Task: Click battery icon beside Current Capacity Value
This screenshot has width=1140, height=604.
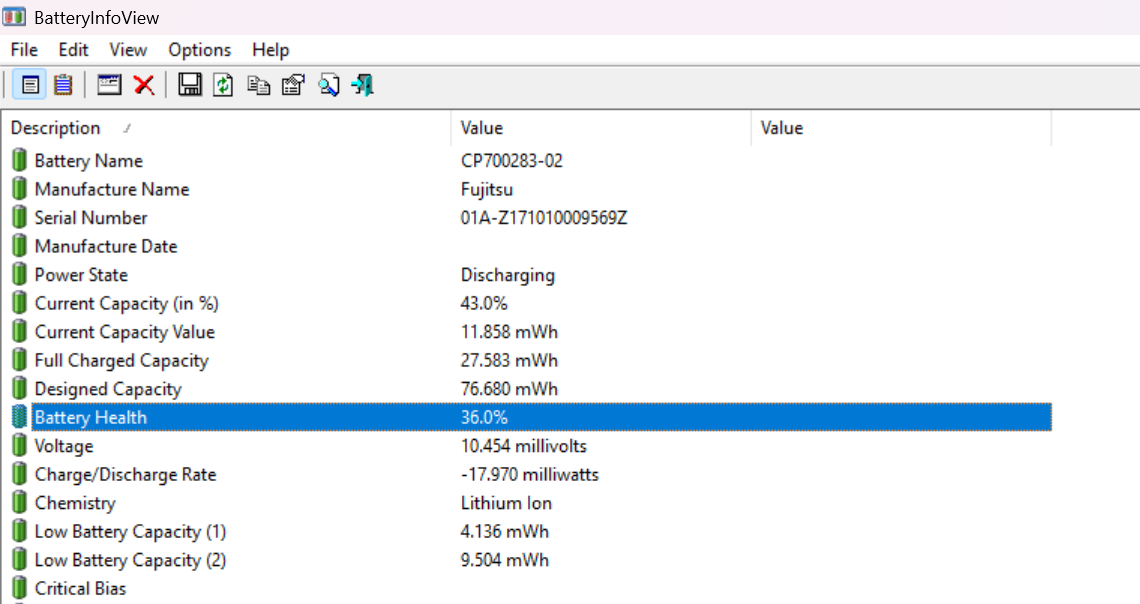Action: click(x=20, y=331)
